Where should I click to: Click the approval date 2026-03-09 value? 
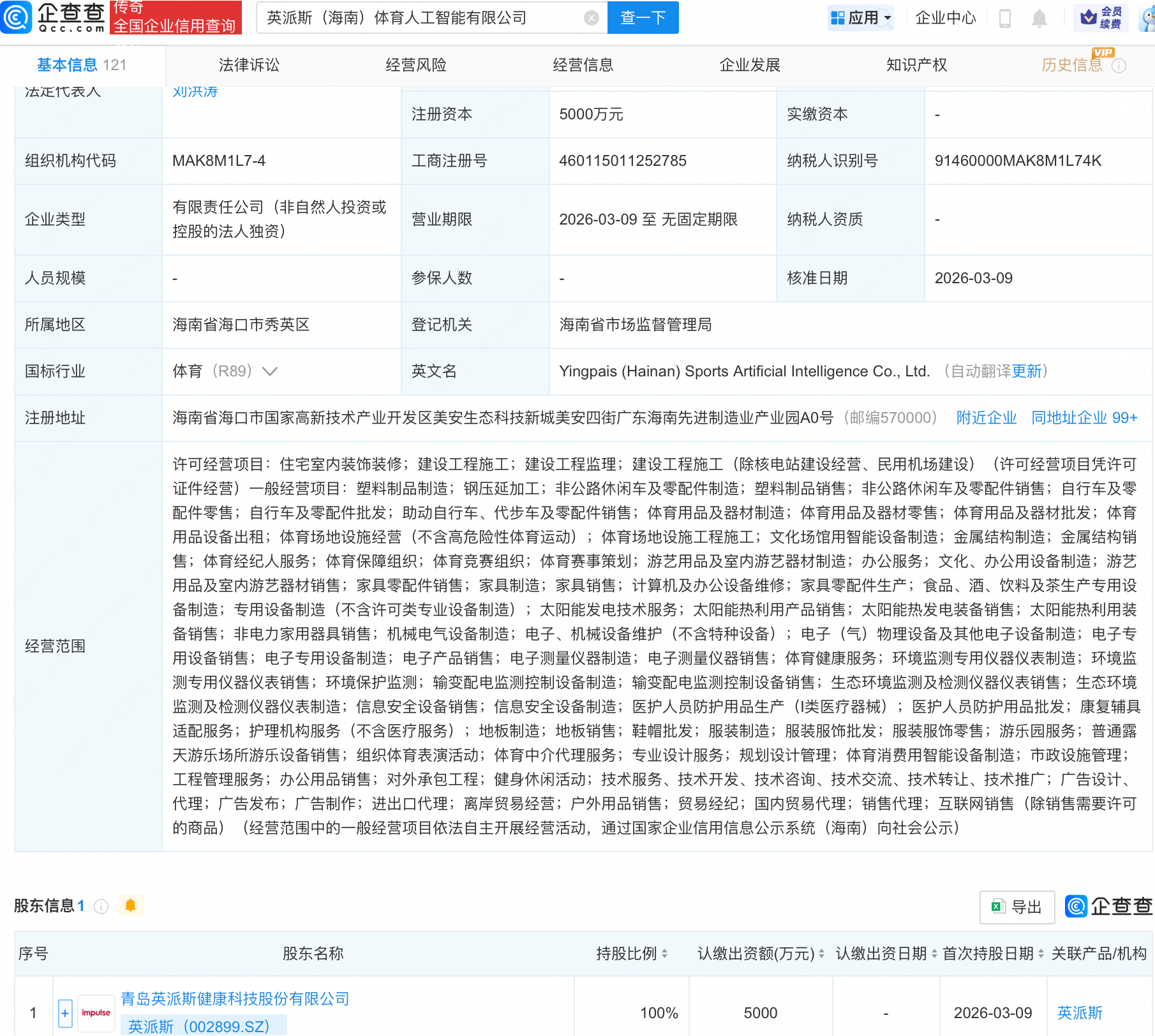tap(974, 278)
